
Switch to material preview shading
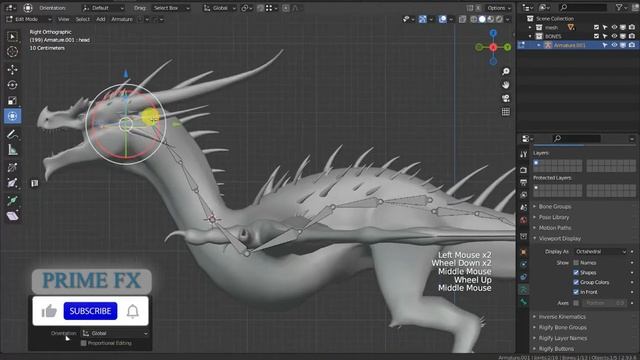491,19
